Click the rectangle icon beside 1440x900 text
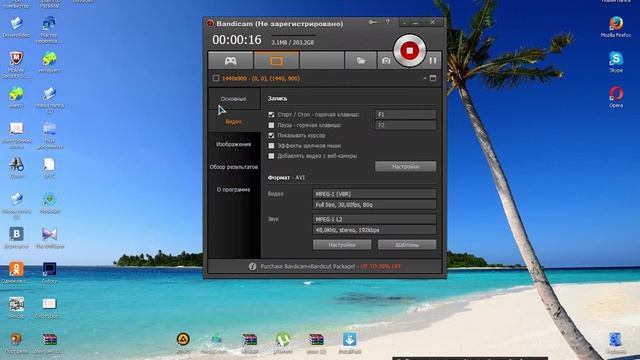 216,78
